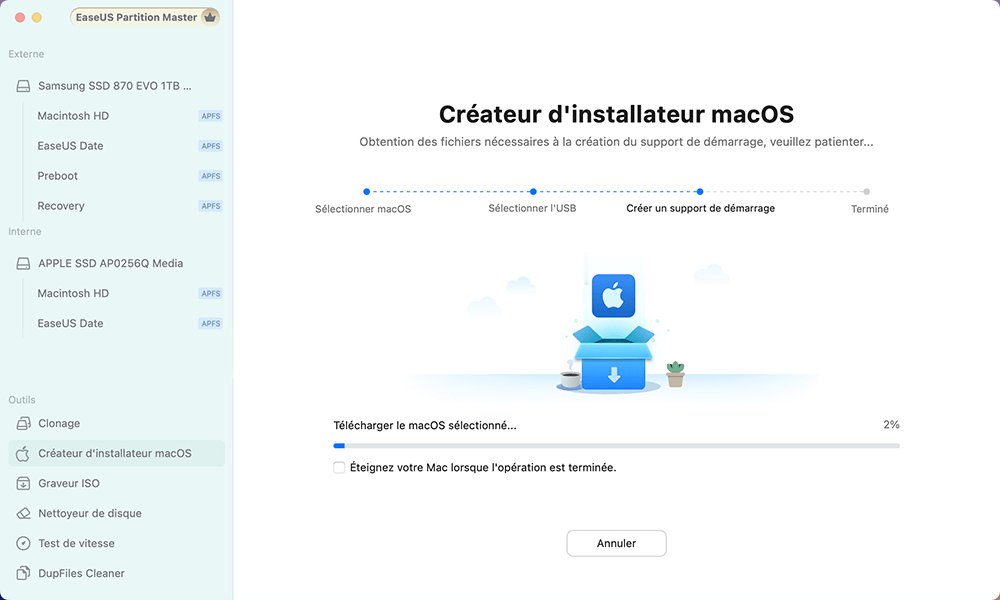Select the Sélectionner l'USB step label
Screen dimensions: 1000x600
(533, 209)
